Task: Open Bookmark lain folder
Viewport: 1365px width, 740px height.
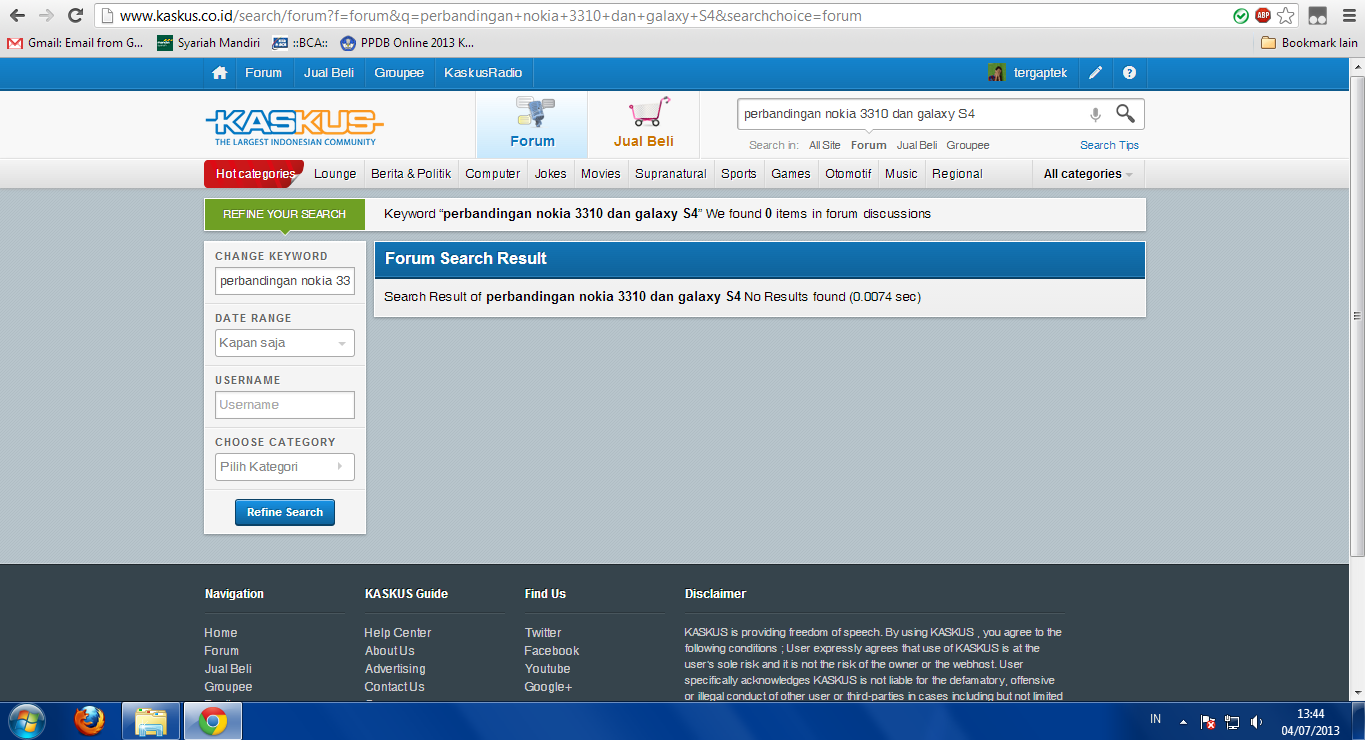Action: click(x=1309, y=43)
